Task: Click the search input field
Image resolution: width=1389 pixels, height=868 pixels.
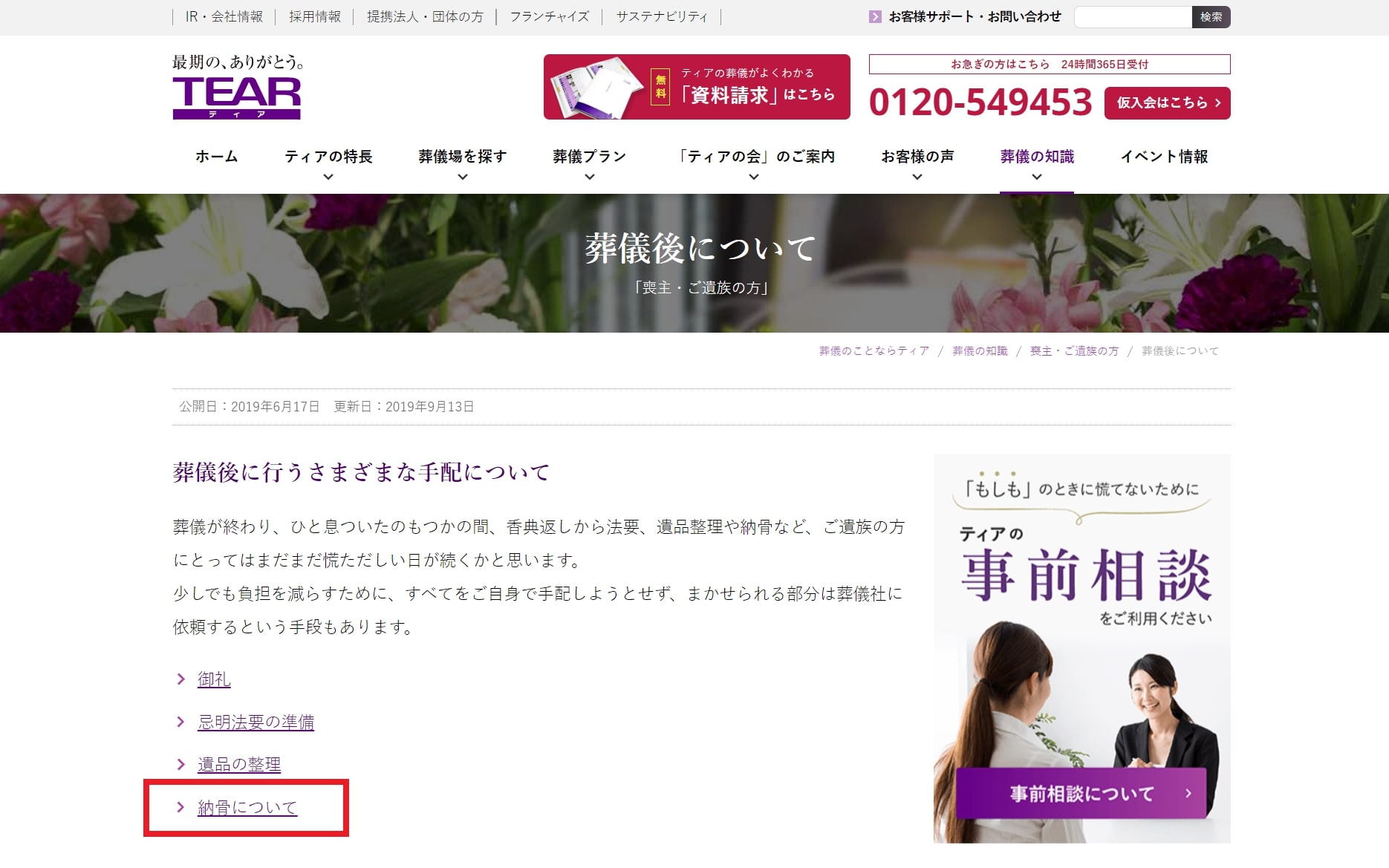Action: point(1133,17)
